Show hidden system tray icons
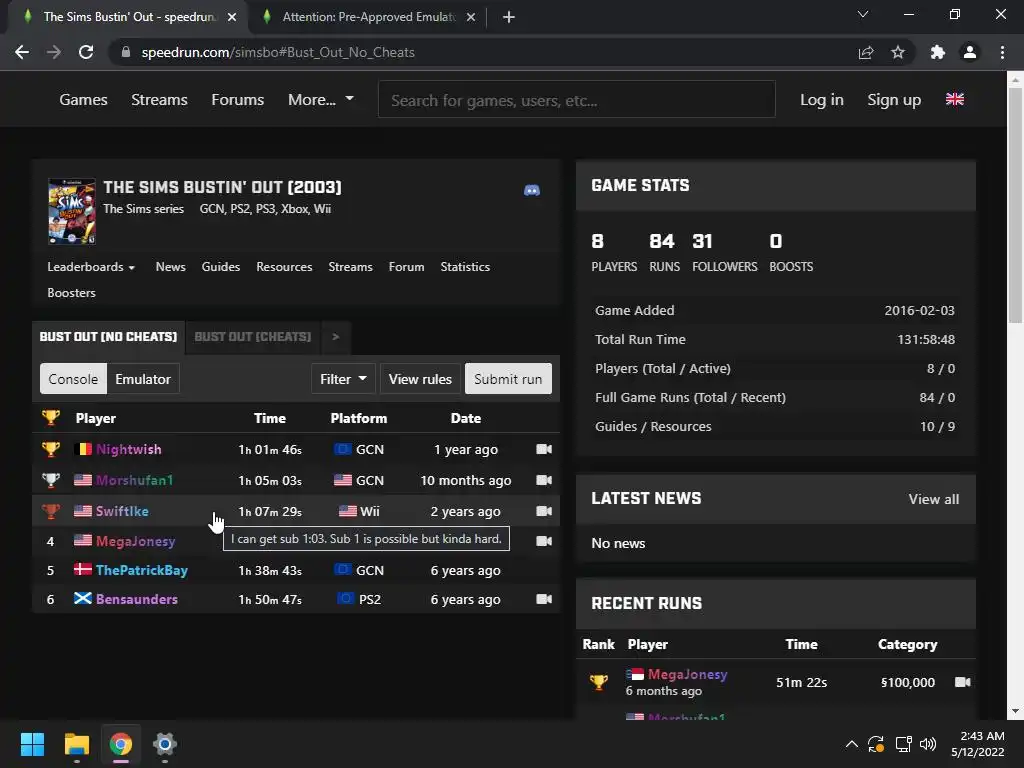 pyautogui.click(x=852, y=744)
